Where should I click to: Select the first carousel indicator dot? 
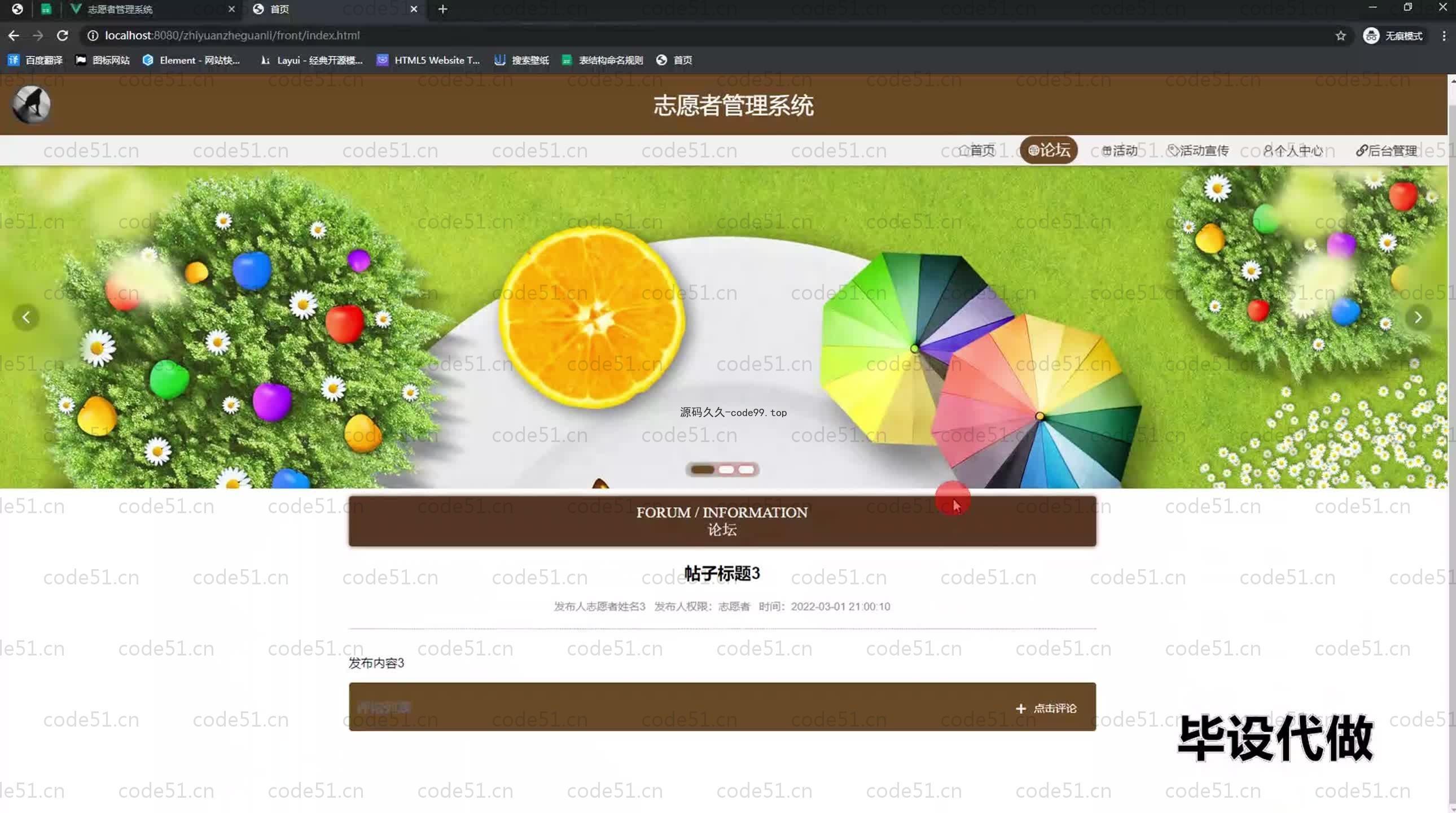[x=703, y=470]
